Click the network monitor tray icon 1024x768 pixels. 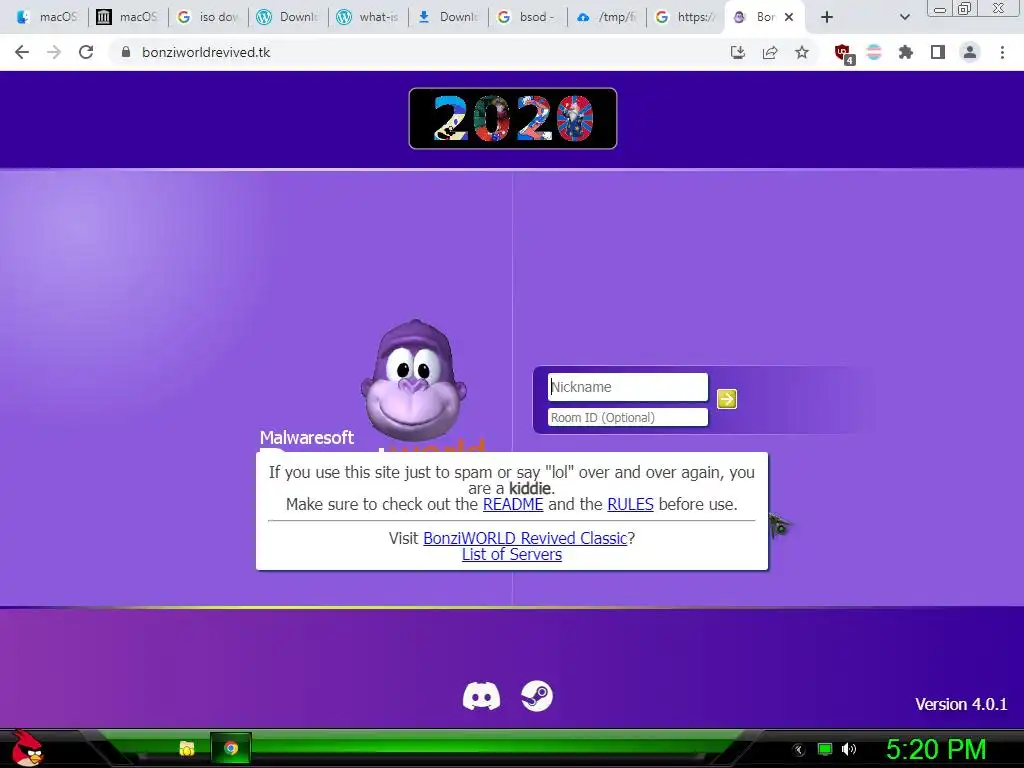(x=825, y=749)
